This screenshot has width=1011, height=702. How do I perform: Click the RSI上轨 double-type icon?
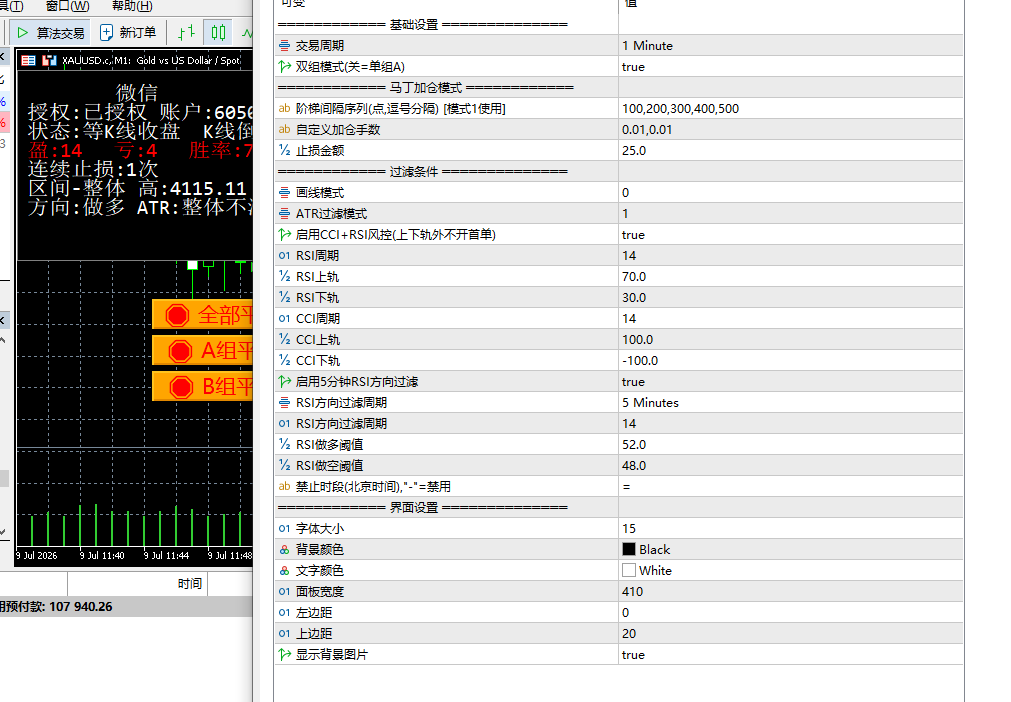[284, 277]
